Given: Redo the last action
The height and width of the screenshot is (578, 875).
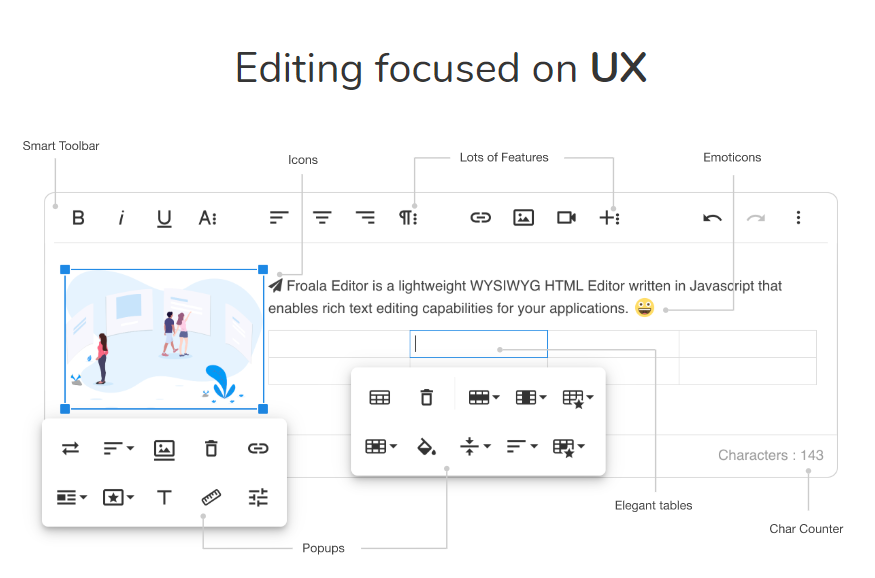Looking at the screenshot, I should click(x=756, y=218).
